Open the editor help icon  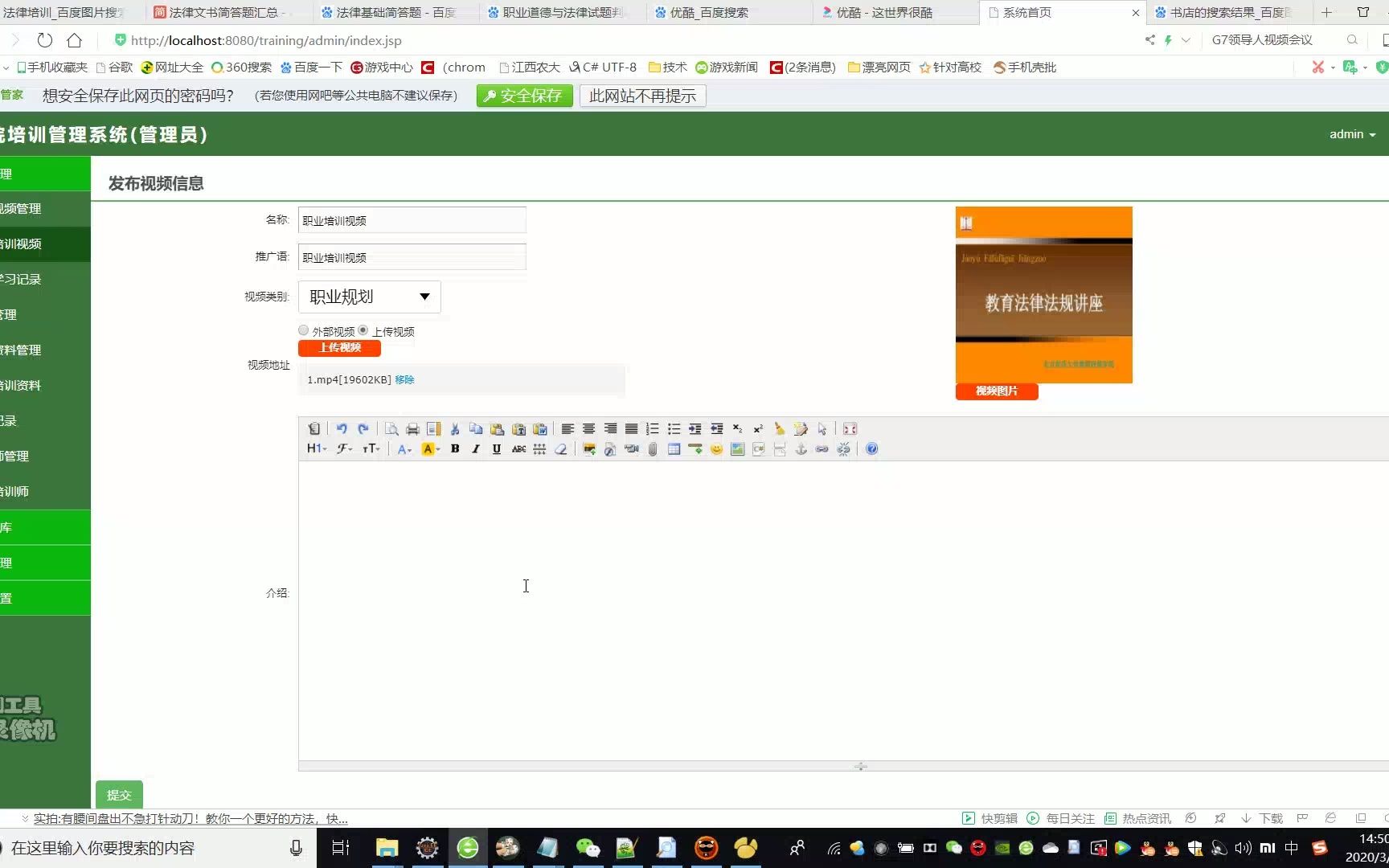click(x=871, y=448)
